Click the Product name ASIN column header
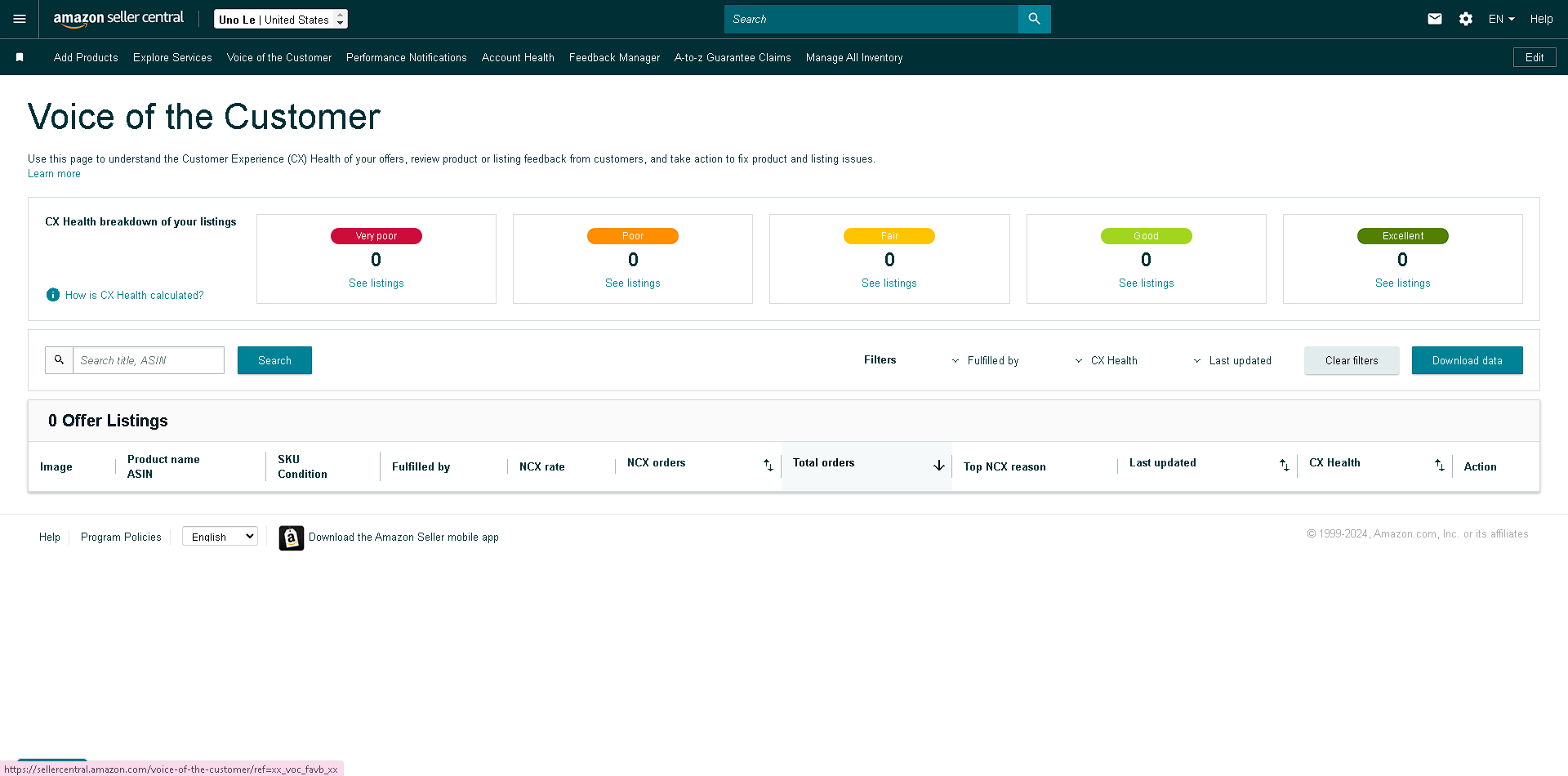Screen dimensions: 1568x776 pos(163,467)
